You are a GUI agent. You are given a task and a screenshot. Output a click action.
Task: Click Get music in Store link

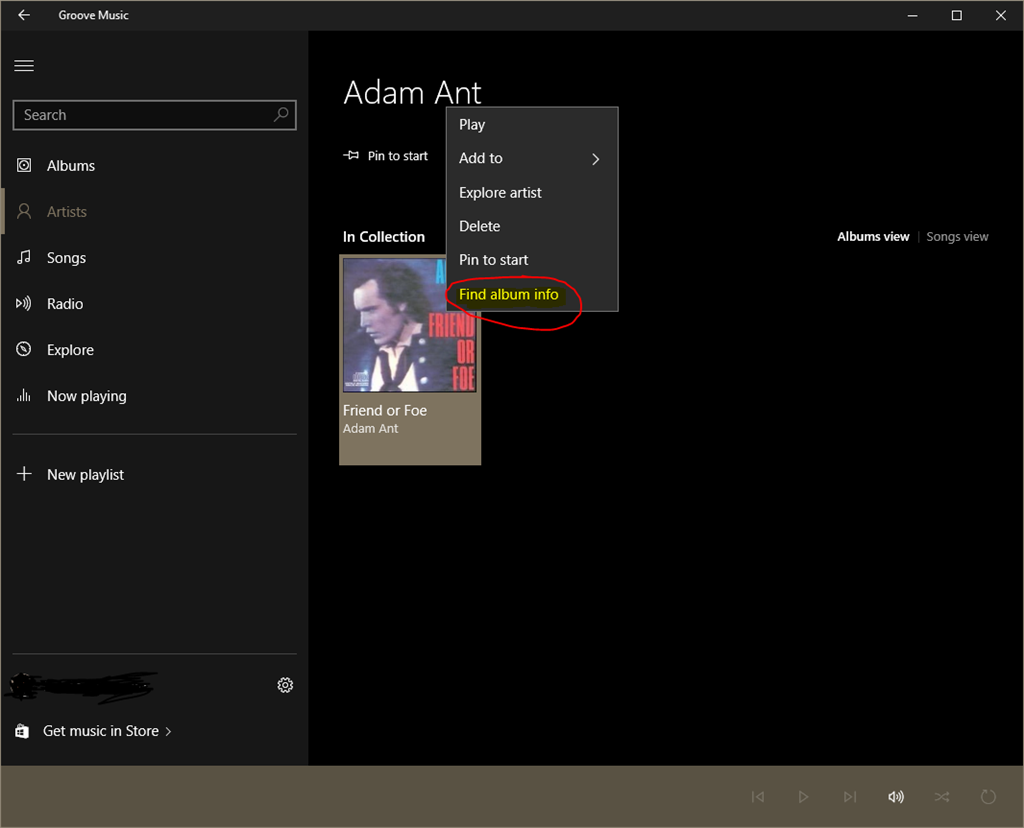pyautogui.click(x=93, y=731)
